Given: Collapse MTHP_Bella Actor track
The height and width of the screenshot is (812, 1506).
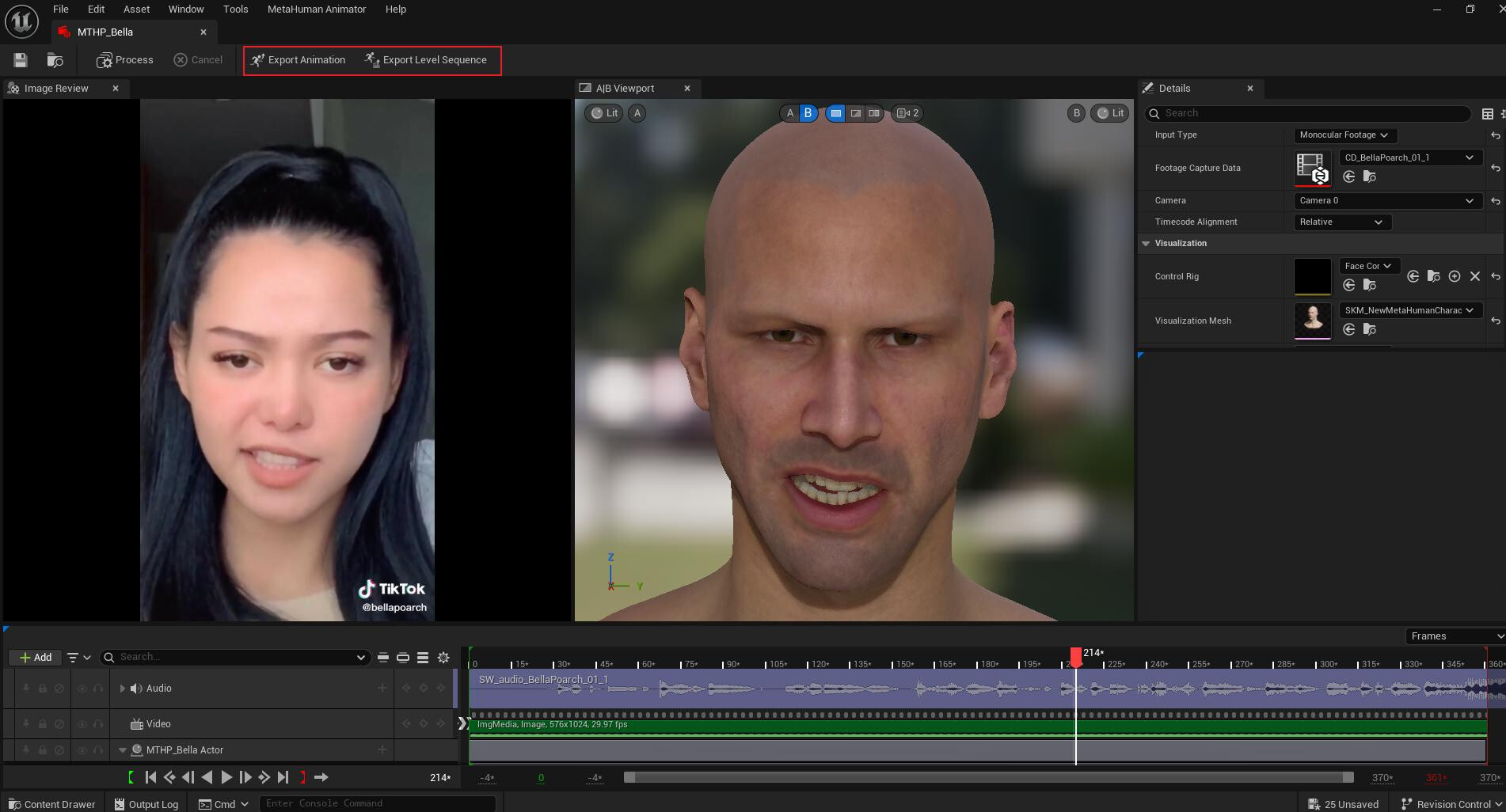Looking at the screenshot, I should (123, 750).
